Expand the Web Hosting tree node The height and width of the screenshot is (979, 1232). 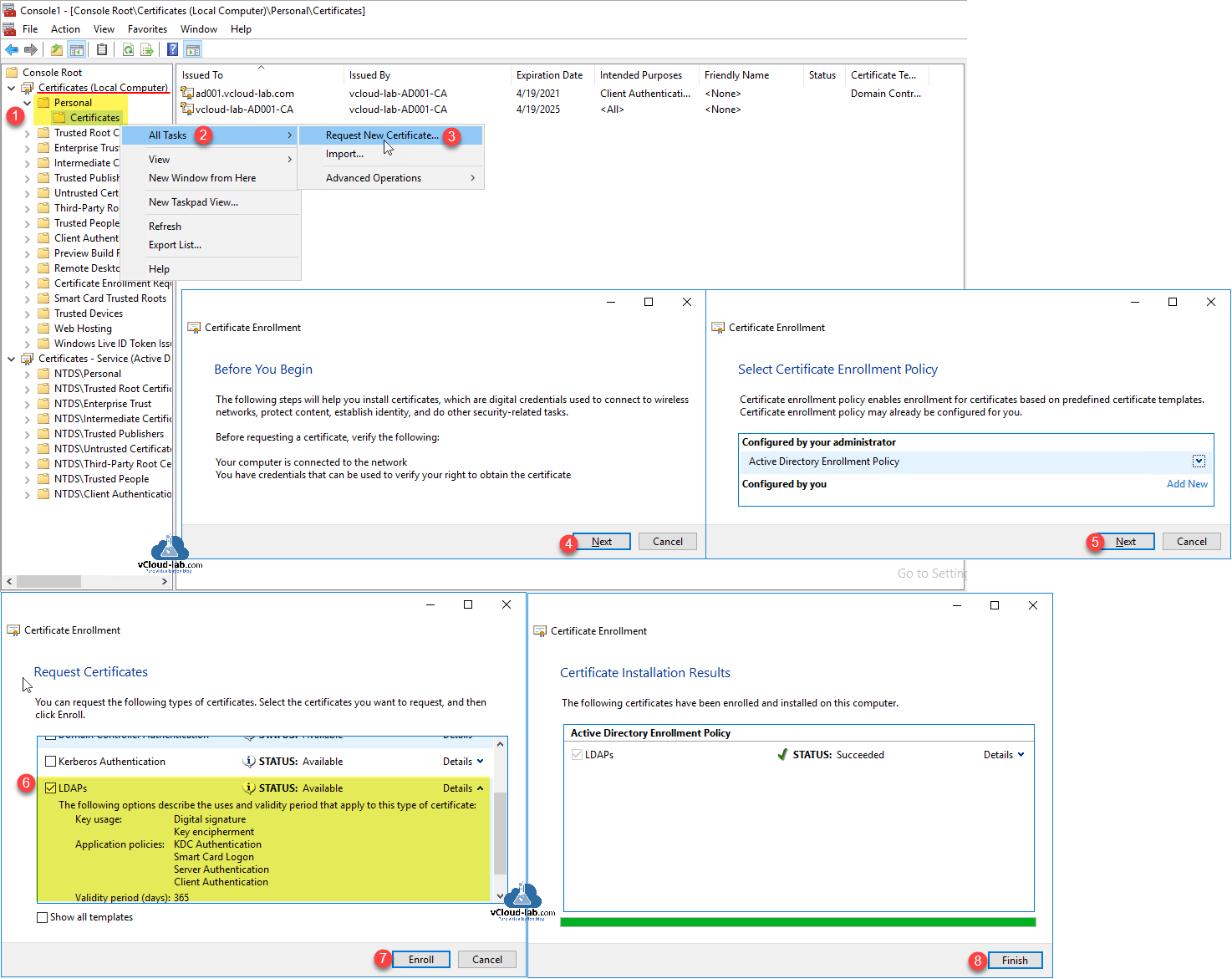[x=27, y=329]
